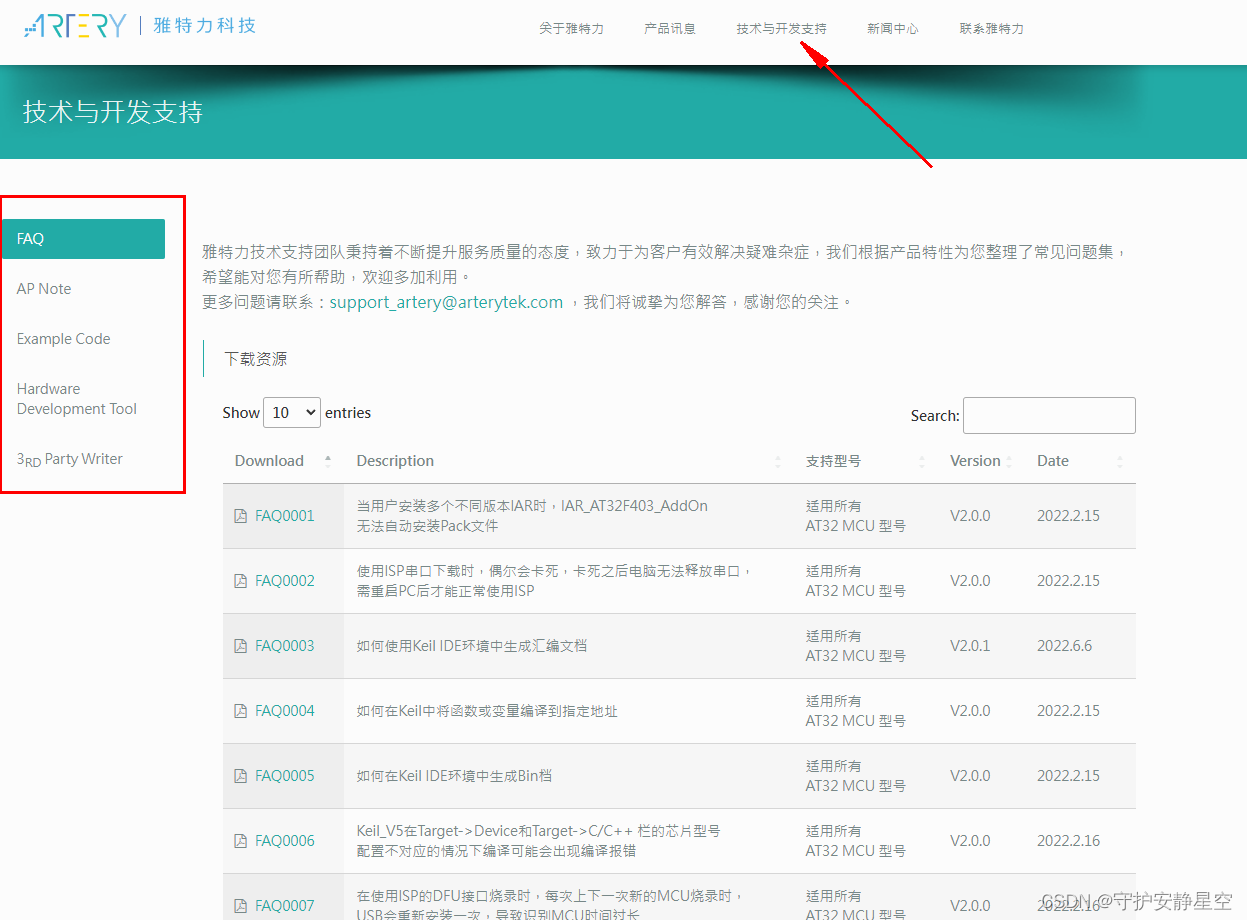Sort table by Download column arrows
Screen dimensions: 1247x920
(x=328, y=461)
